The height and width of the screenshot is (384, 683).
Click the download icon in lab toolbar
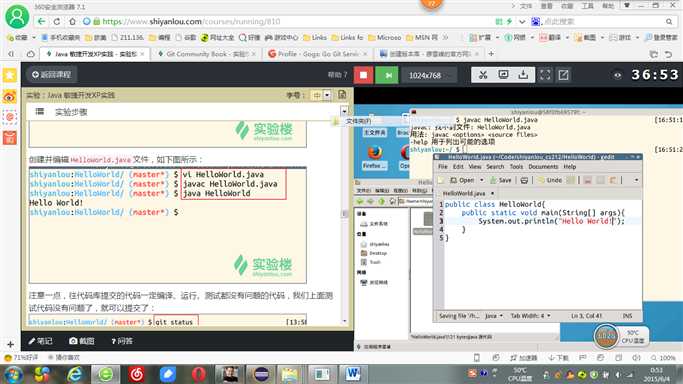523,75
